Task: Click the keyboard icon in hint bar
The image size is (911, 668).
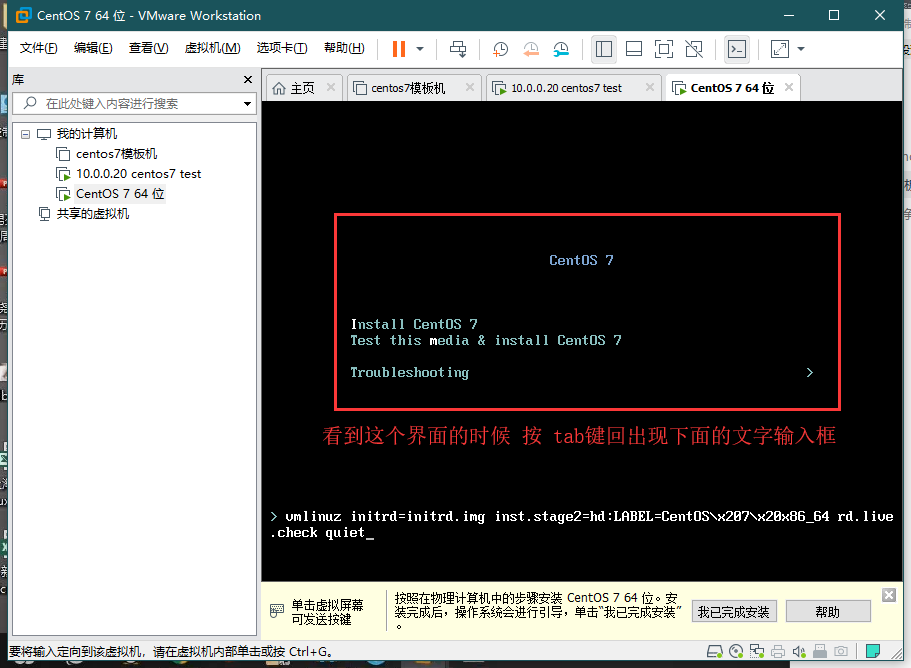Action: [277, 611]
